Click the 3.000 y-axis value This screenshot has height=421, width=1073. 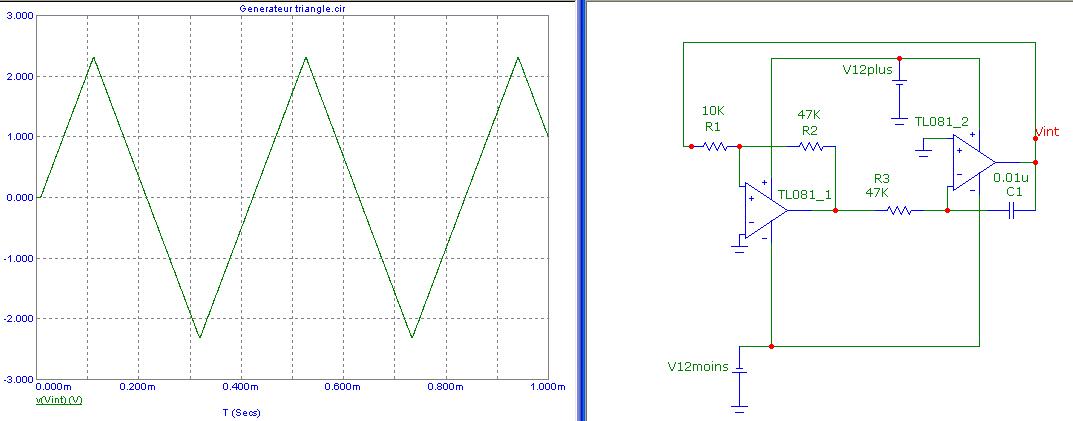click(18, 16)
